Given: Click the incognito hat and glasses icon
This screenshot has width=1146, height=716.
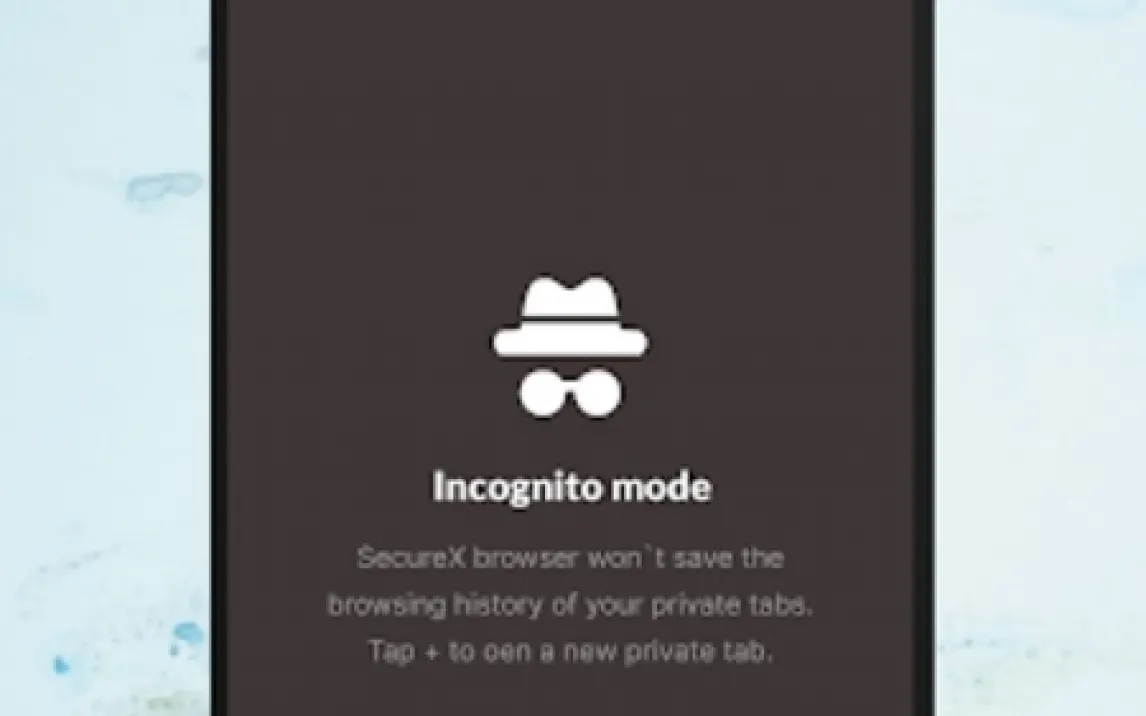Looking at the screenshot, I should click(x=570, y=347).
